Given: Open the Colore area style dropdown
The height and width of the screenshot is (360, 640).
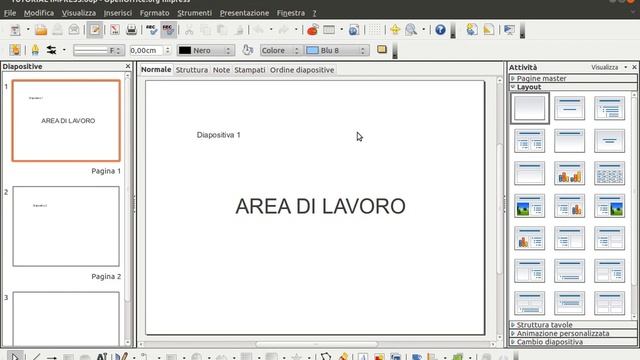Looking at the screenshot, I should pos(281,50).
